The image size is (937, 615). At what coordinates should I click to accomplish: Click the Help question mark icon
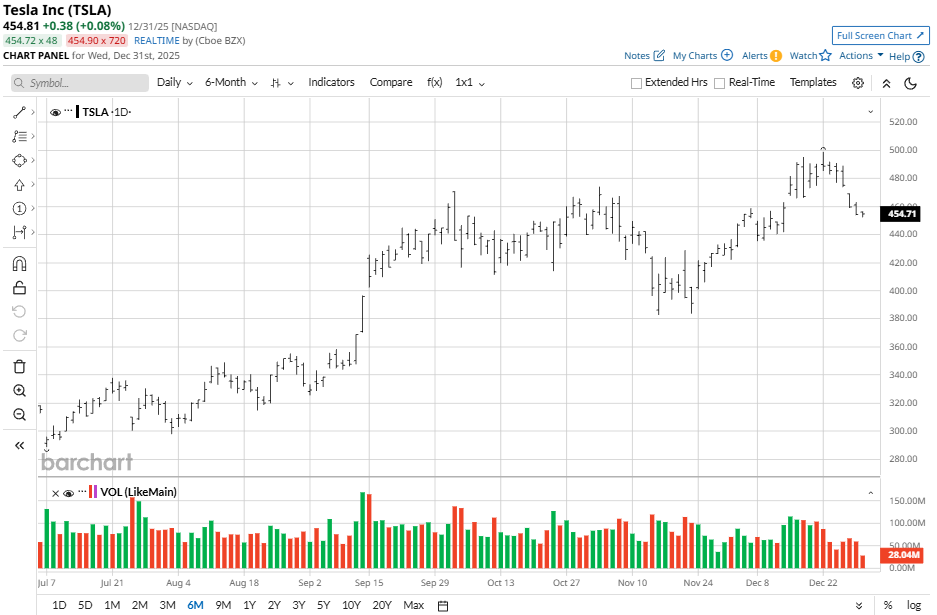coord(919,57)
